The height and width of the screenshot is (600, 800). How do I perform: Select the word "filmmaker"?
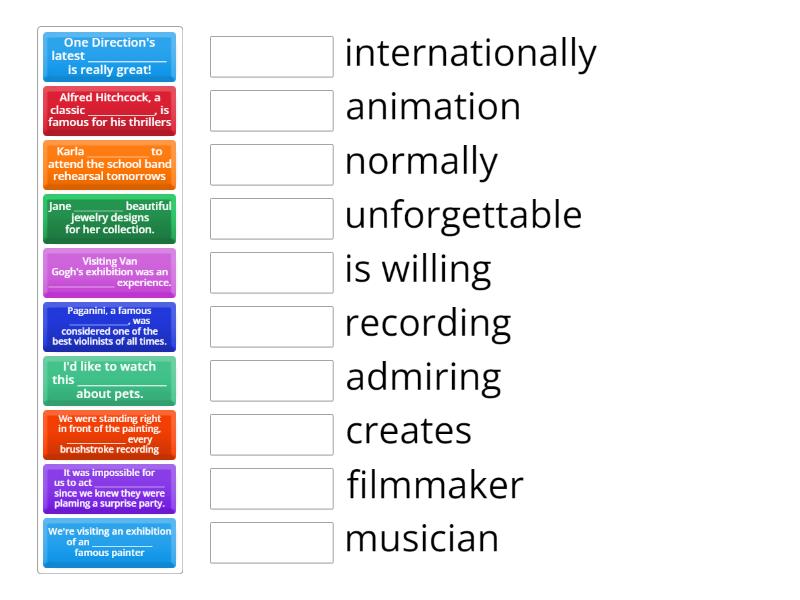tap(432, 485)
